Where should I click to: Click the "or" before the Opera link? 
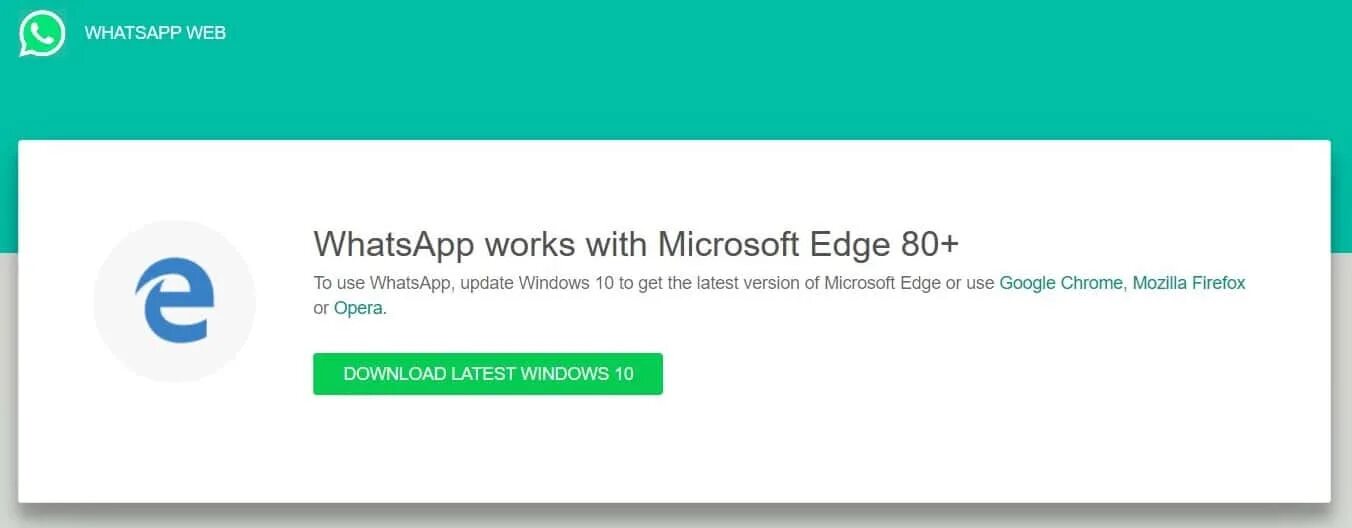coord(321,308)
